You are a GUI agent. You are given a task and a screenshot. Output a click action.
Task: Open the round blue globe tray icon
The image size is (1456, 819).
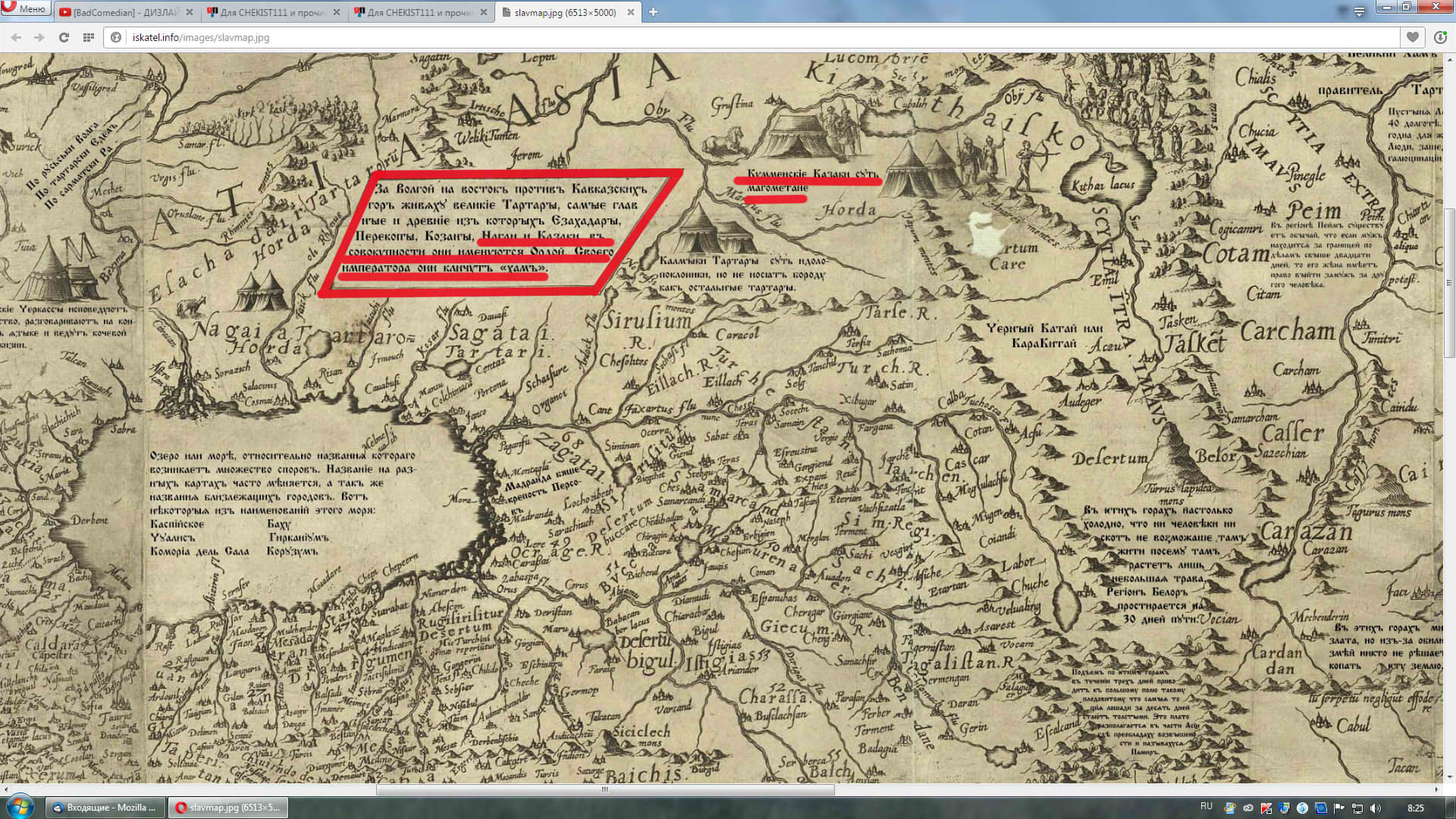[x=1302, y=808]
